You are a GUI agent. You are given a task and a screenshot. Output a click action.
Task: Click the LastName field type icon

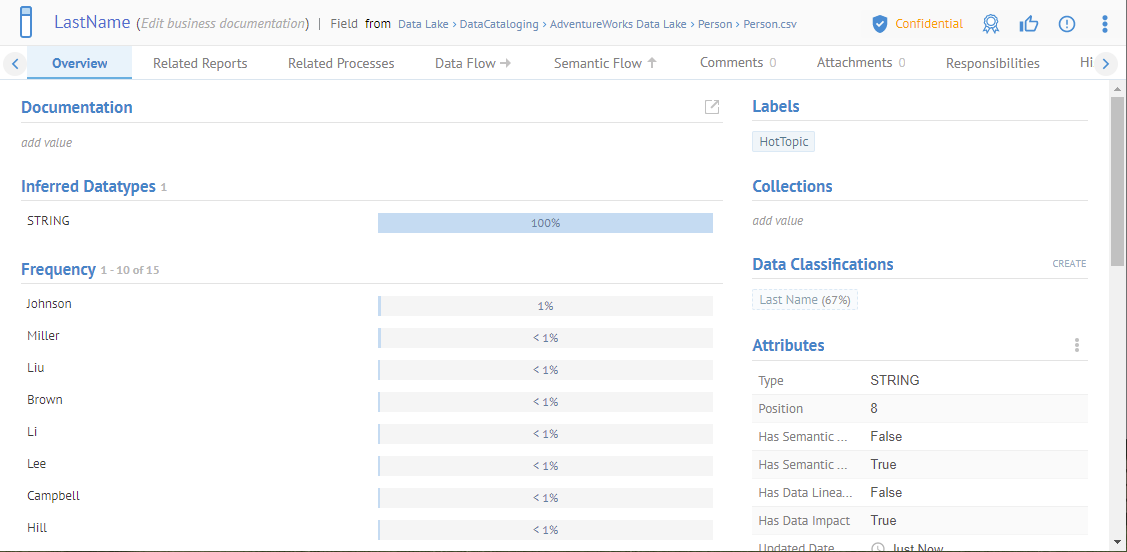point(27,22)
